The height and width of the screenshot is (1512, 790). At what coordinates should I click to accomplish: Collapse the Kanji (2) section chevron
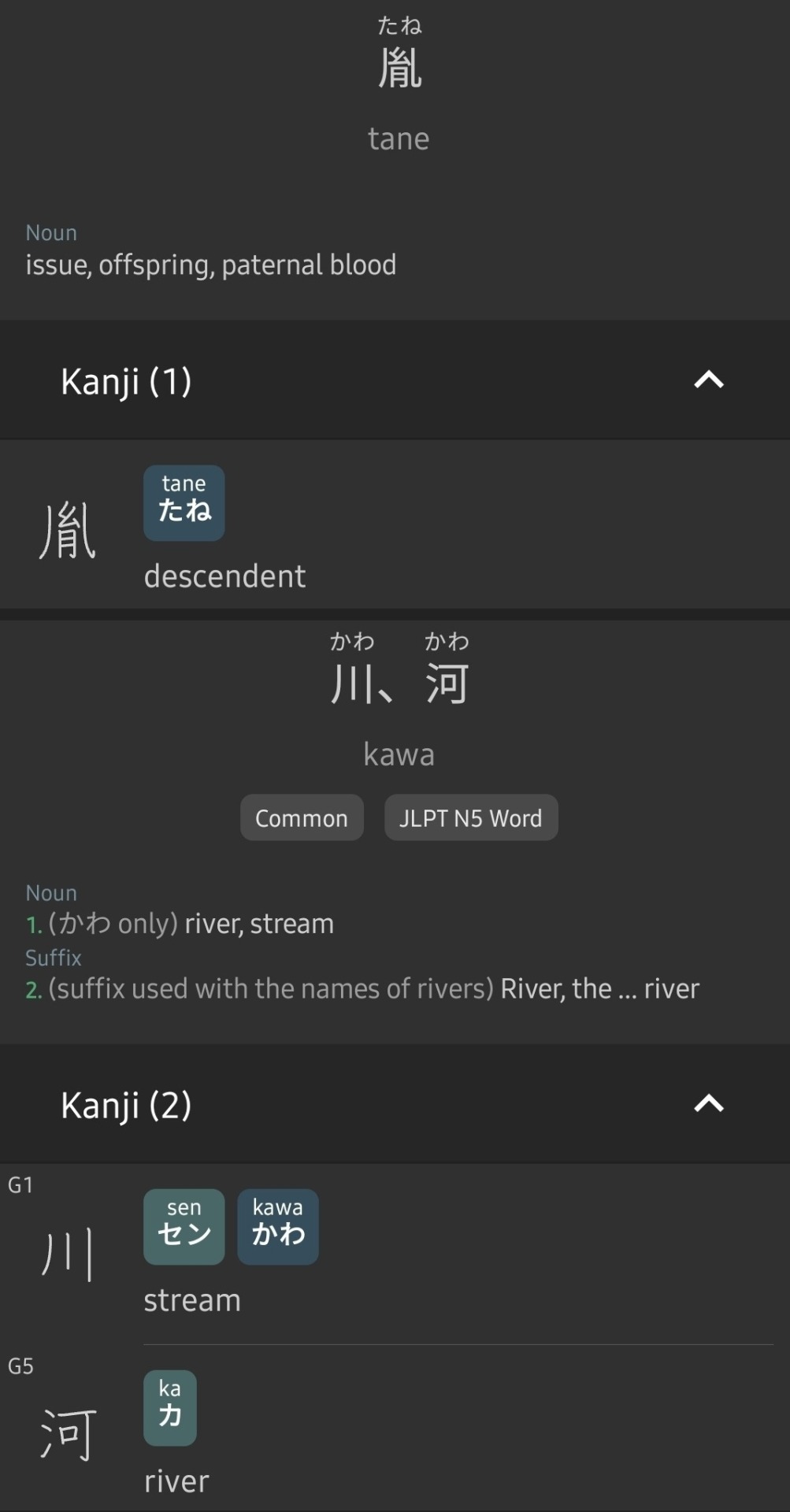[x=708, y=1104]
